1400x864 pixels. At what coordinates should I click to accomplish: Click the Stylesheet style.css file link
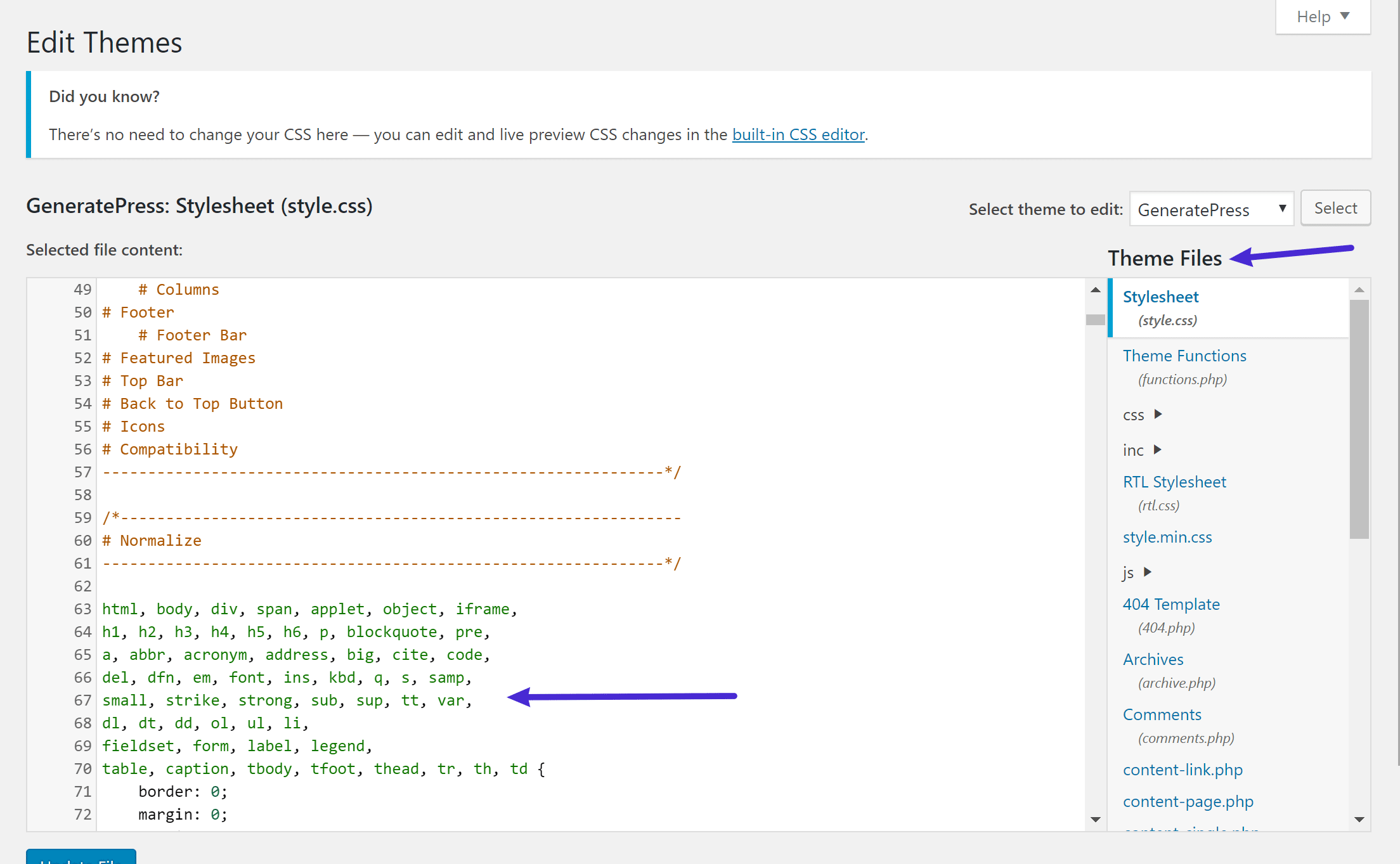[1160, 296]
